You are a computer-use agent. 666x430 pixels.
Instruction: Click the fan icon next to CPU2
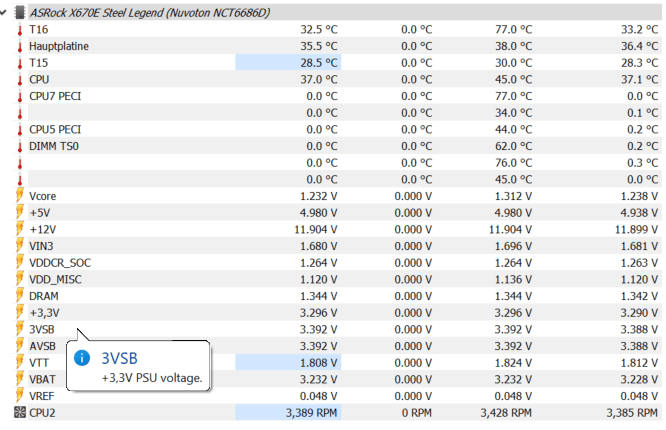[x=20, y=413]
